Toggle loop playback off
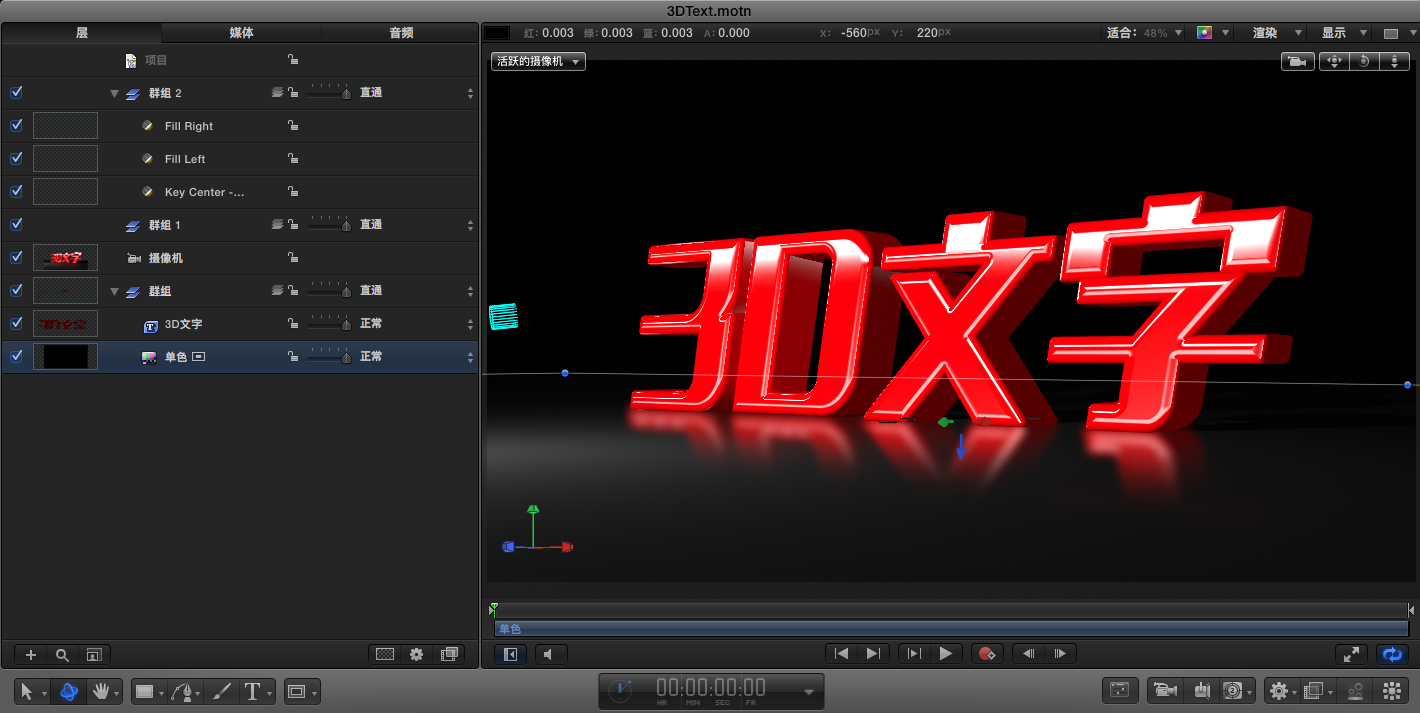 (x=1392, y=655)
